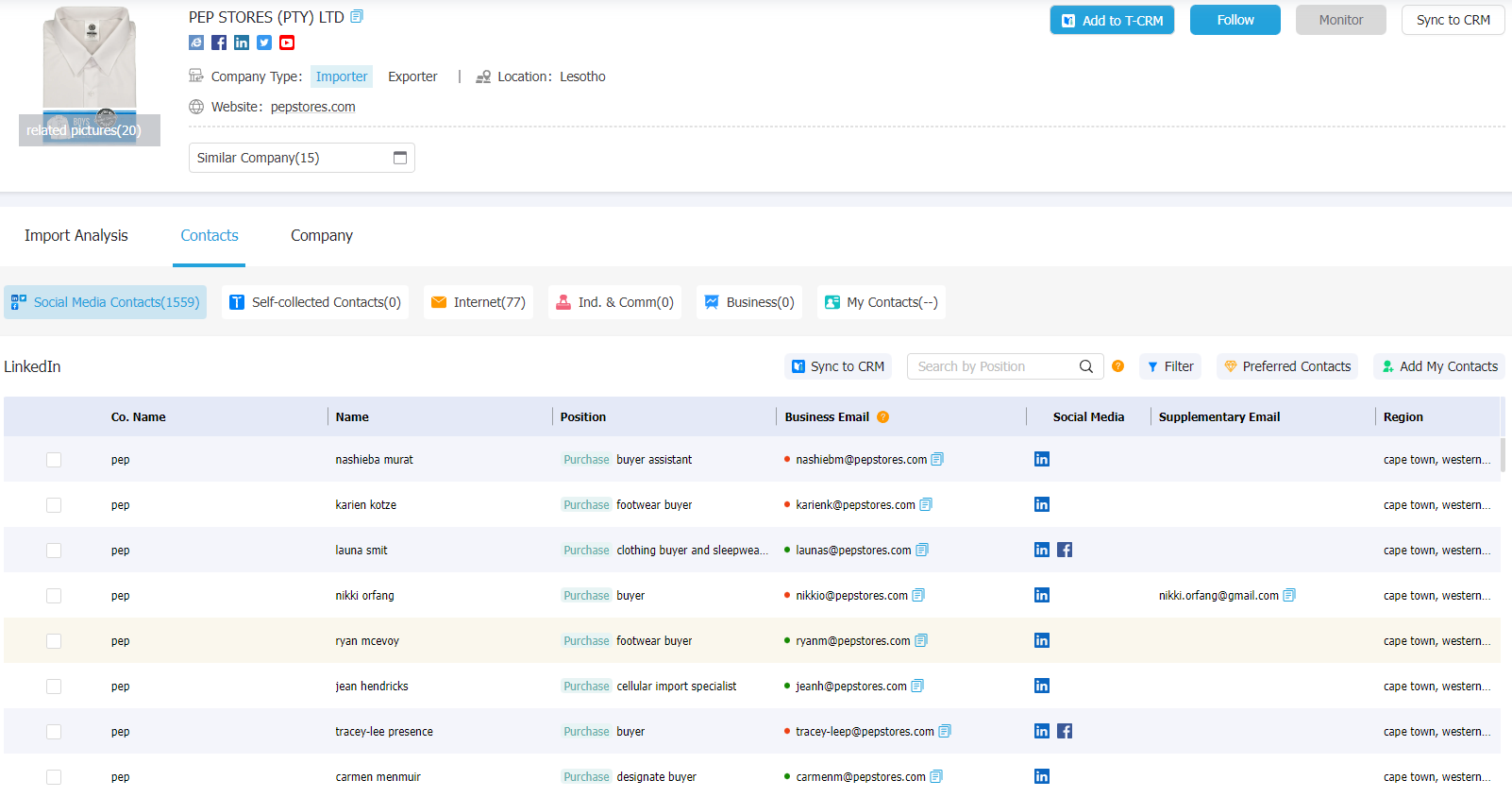Open the company's Internet Explorer web icon
Image resolution: width=1512 pixels, height=797 pixels.
(x=196, y=42)
